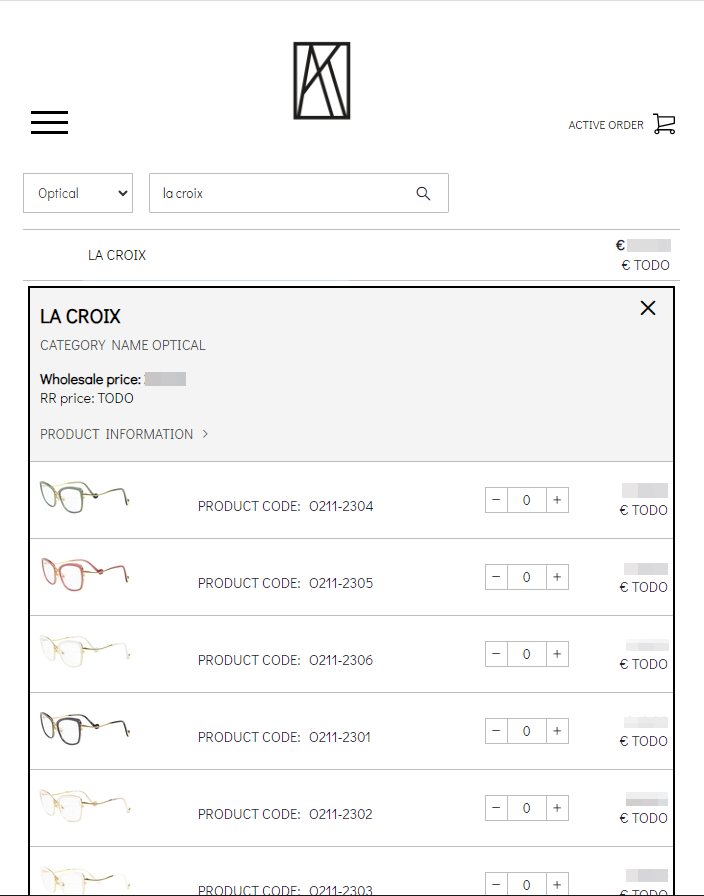The width and height of the screenshot is (704, 896).
Task: Expand the Product Information section
Action: 124,434
